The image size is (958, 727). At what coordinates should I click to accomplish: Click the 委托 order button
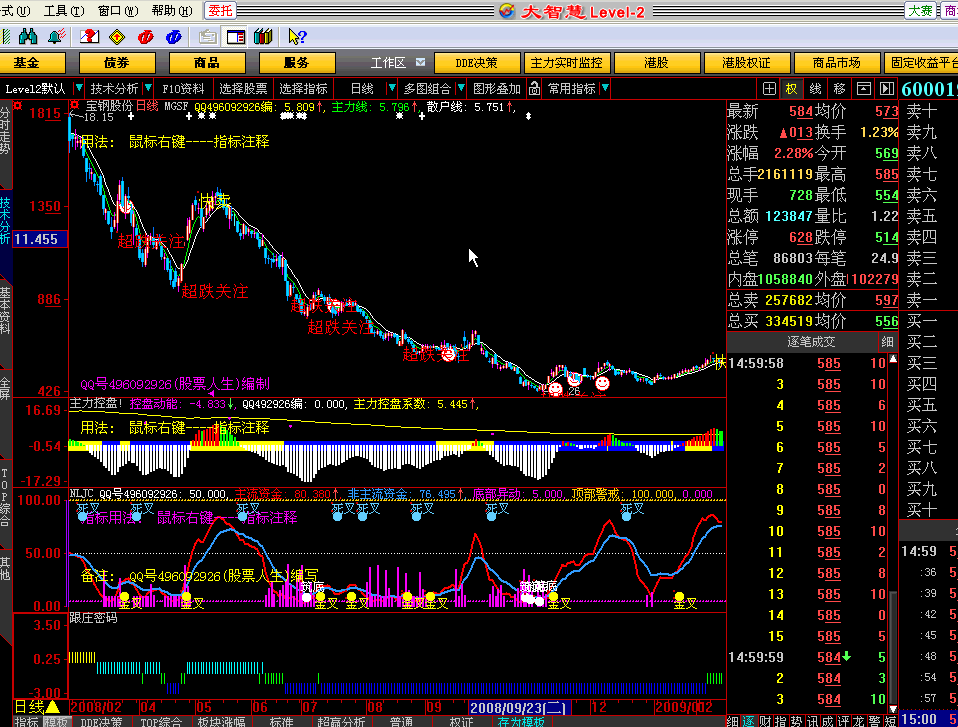point(220,10)
